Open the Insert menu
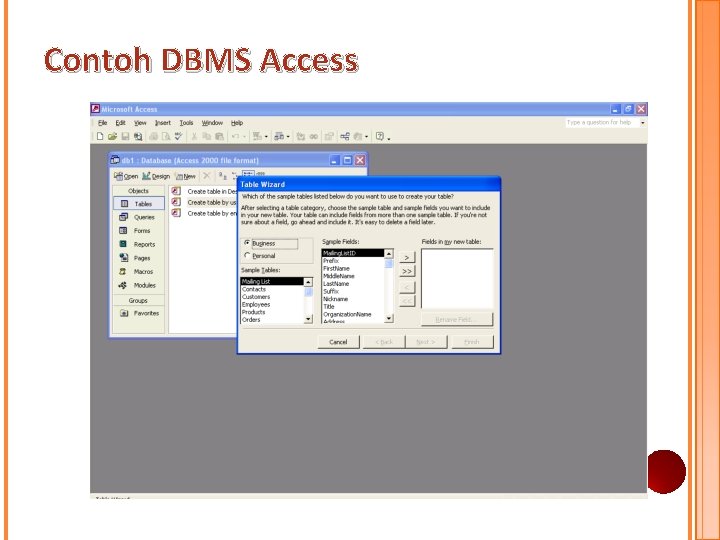720x540 pixels. click(163, 123)
